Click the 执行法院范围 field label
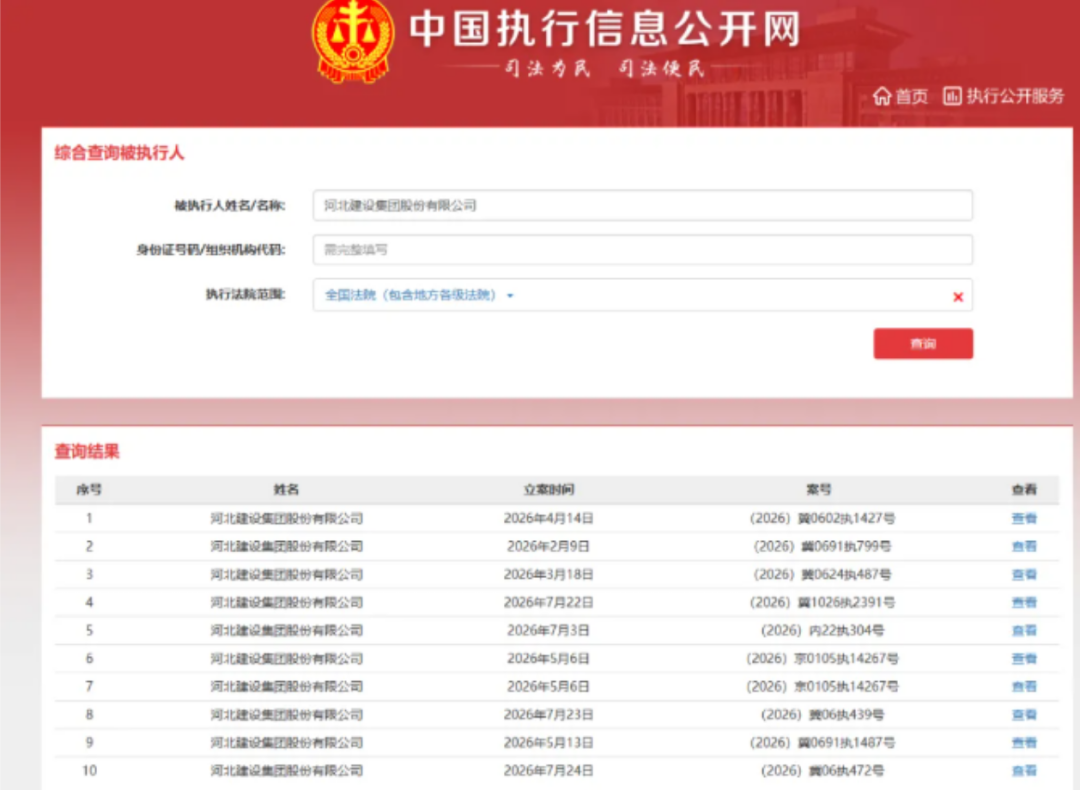Viewport: 1080px width, 790px height. [x=245, y=294]
